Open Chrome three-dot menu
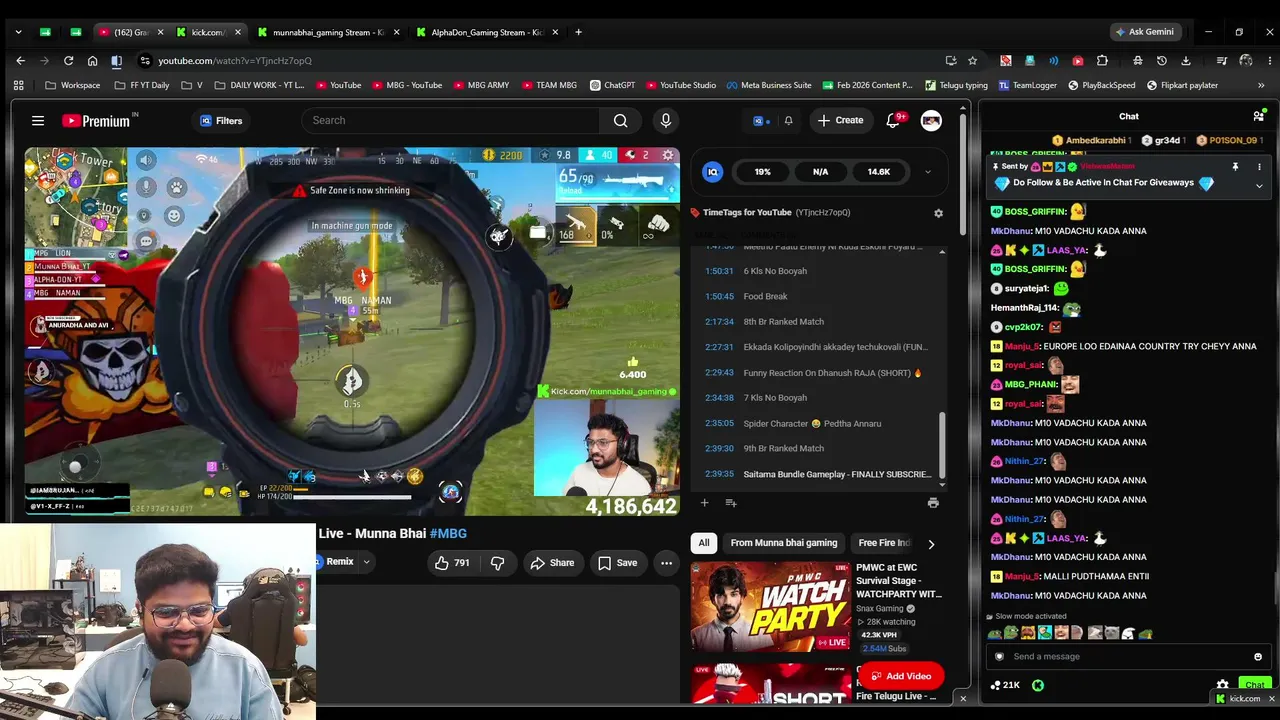 click(1269, 61)
